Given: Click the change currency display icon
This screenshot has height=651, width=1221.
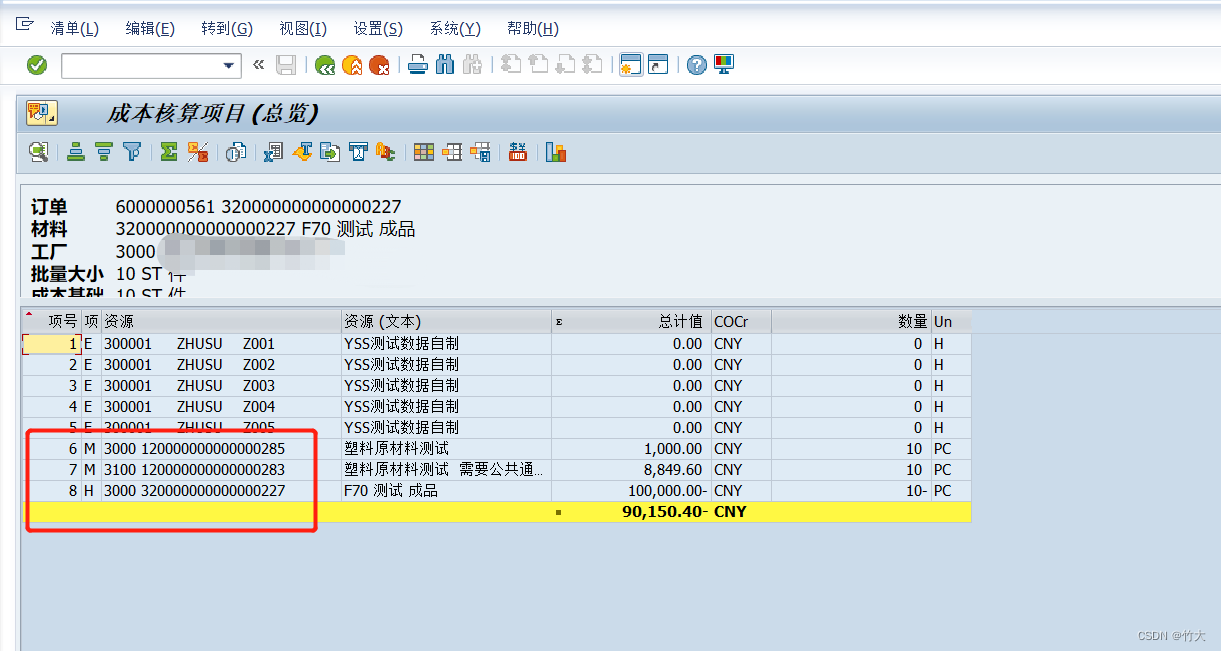Looking at the screenshot, I should (x=518, y=151).
